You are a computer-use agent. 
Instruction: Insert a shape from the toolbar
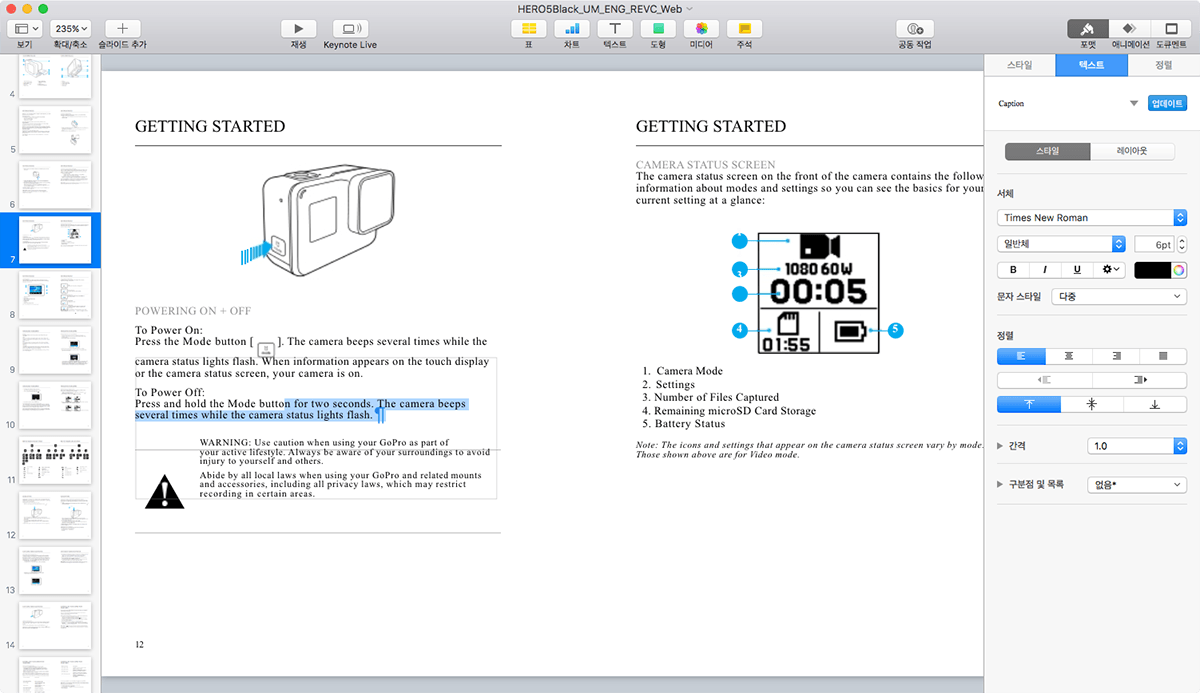click(x=658, y=29)
